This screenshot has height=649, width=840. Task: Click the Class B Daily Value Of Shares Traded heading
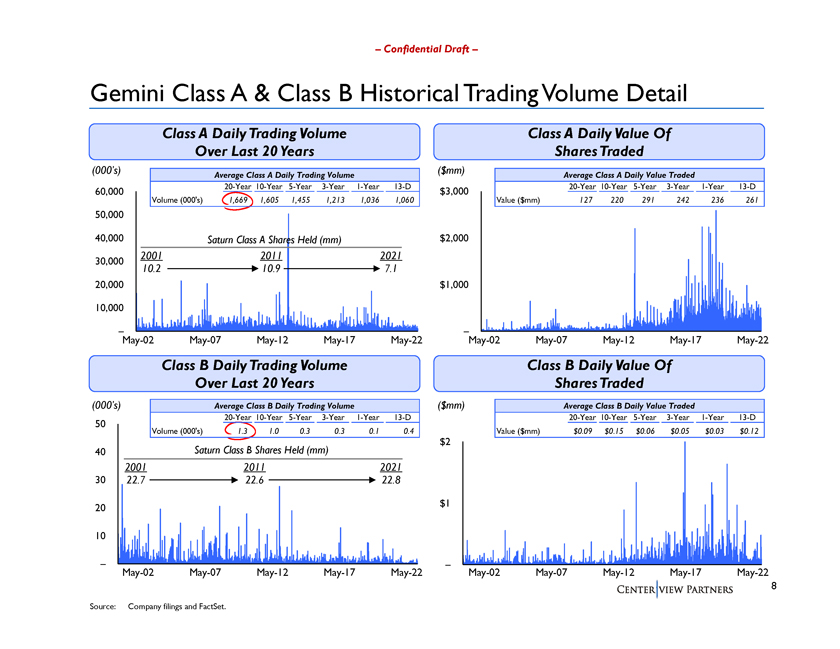pos(599,374)
